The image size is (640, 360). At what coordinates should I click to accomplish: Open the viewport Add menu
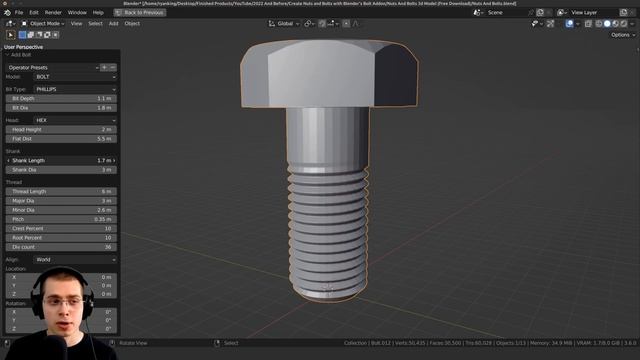pyautogui.click(x=113, y=24)
